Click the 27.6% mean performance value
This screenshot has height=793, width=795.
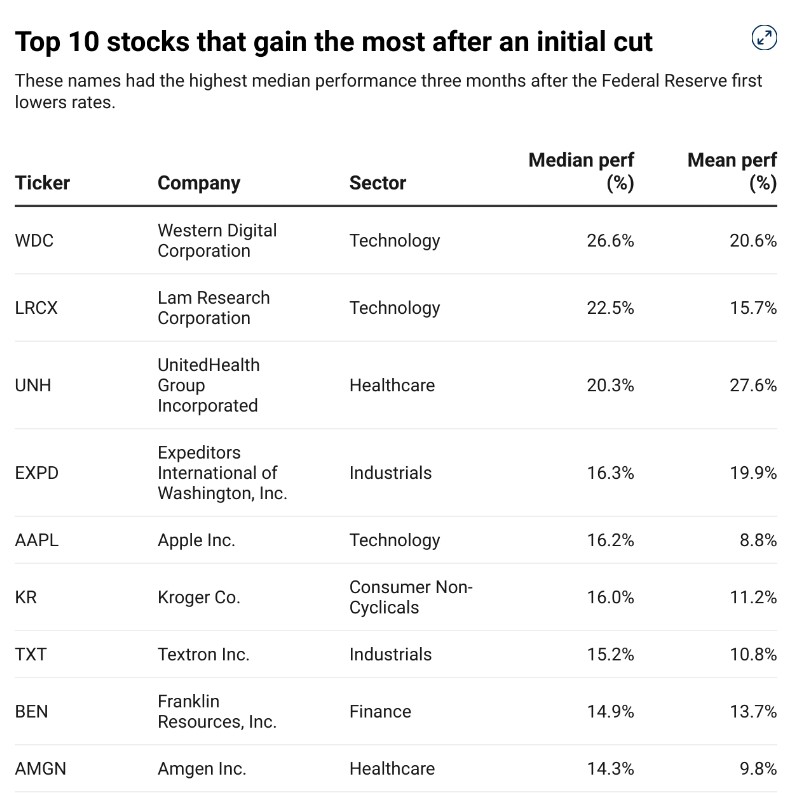click(753, 386)
